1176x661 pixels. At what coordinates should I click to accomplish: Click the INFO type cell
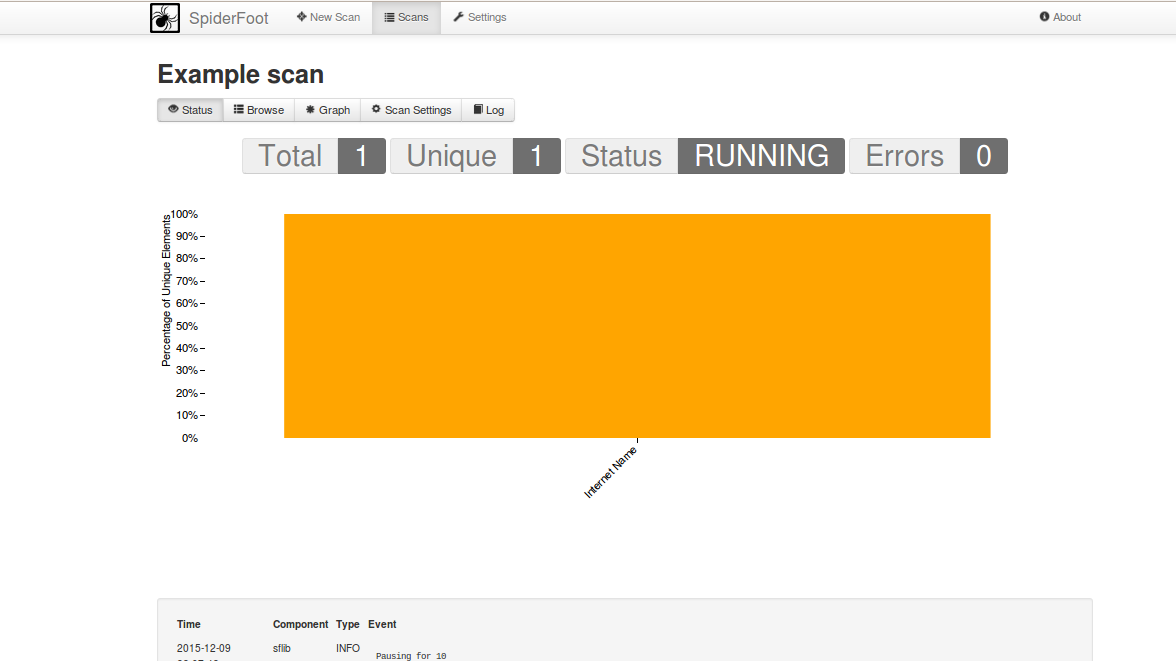click(348, 648)
